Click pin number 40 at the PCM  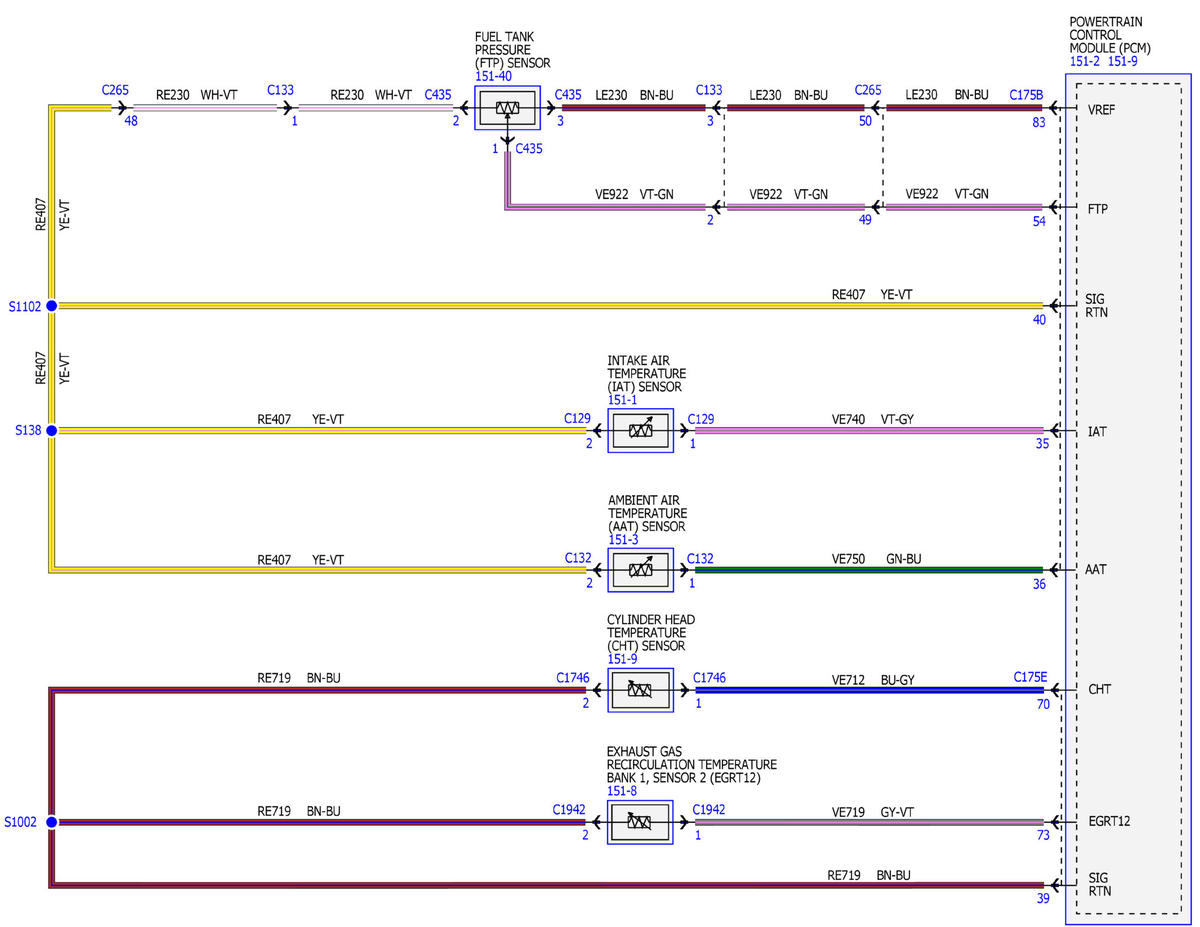coord(1040,319)
